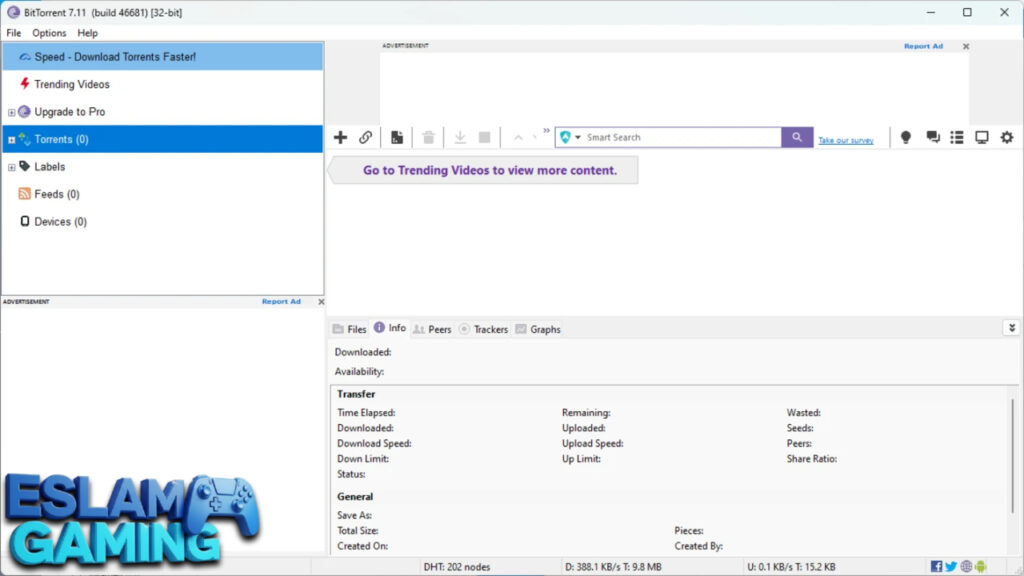Close the sidebar advertisement
The height and width of the screenshot is (576, 1024).
(321, 302)
